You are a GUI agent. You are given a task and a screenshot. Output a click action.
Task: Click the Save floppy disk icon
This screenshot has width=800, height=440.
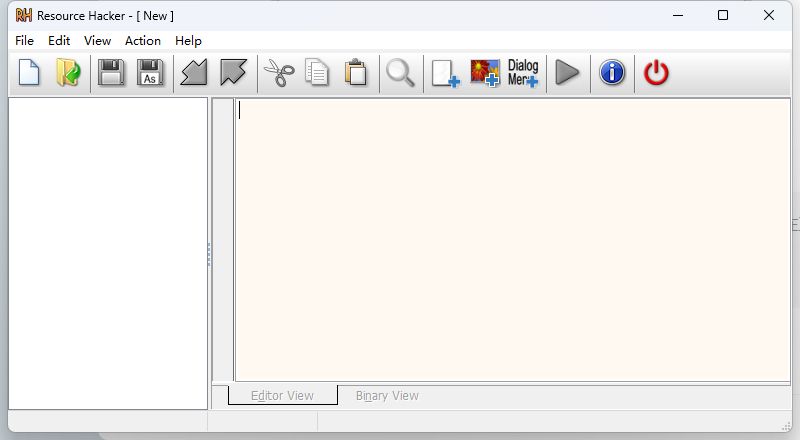111,73
